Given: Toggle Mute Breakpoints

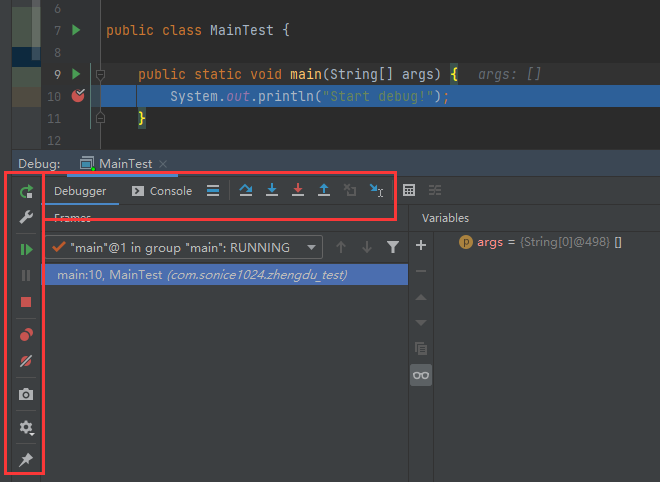Looking at the screenshot, I should click(x=26, y=361).
